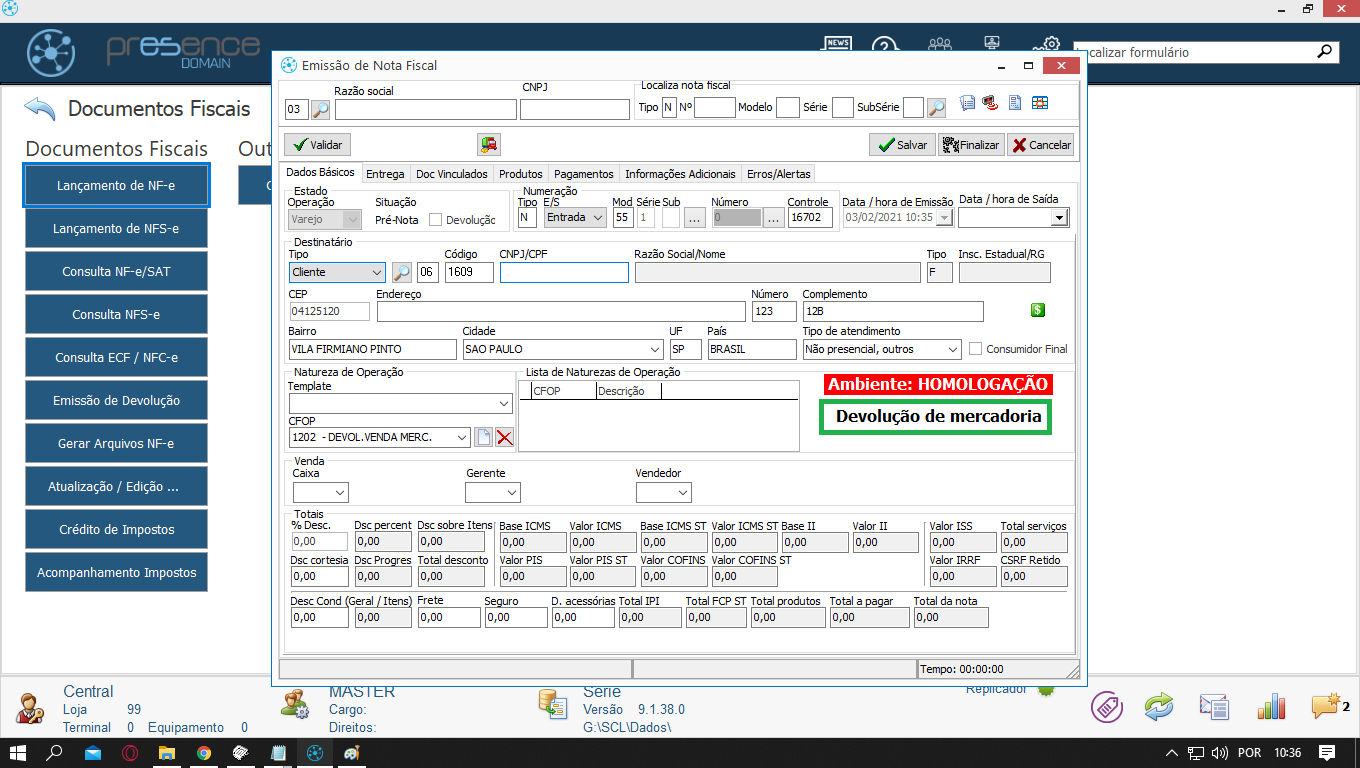Check the Consumidor Final box
The image size is (1360, 768).
pyautogui.click(x=976, y=349)
